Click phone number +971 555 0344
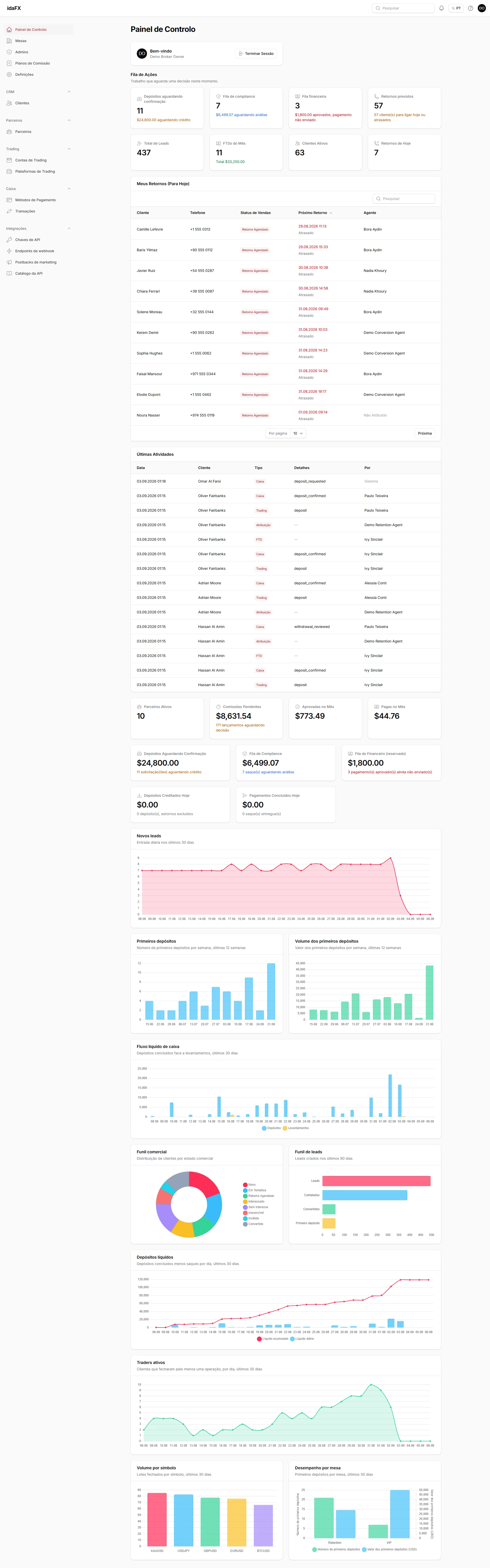Viewport: 490px width, 1568px height. 203,374
